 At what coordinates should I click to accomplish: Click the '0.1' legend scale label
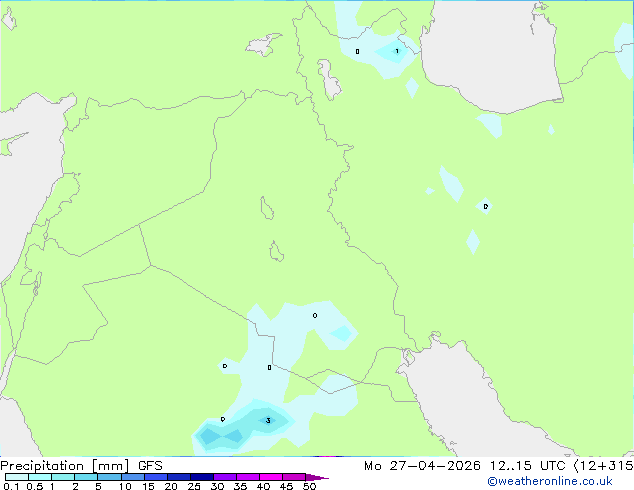tap(11, 486)
